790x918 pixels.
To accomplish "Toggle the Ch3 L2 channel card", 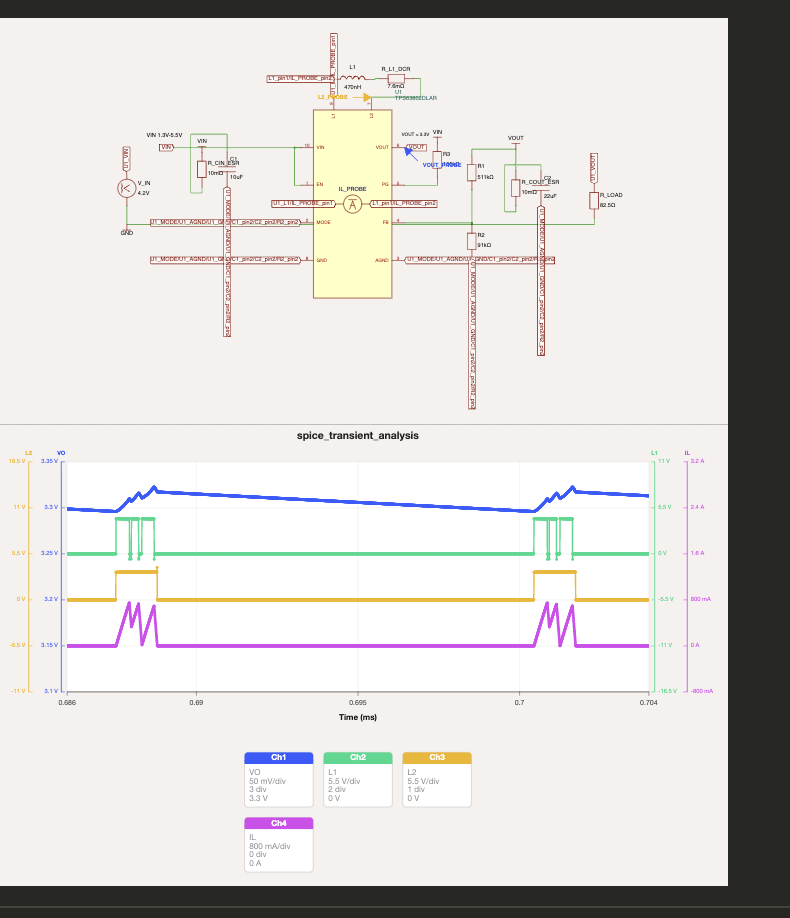I will 437,779.
